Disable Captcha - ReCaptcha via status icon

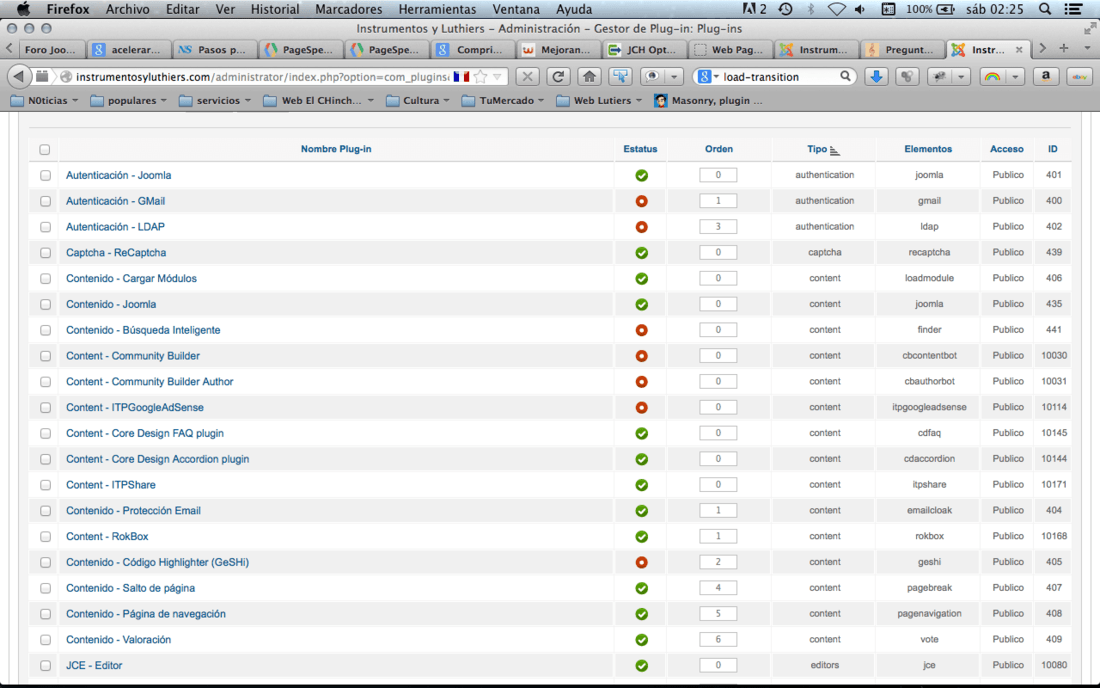[x=641, y=252]
